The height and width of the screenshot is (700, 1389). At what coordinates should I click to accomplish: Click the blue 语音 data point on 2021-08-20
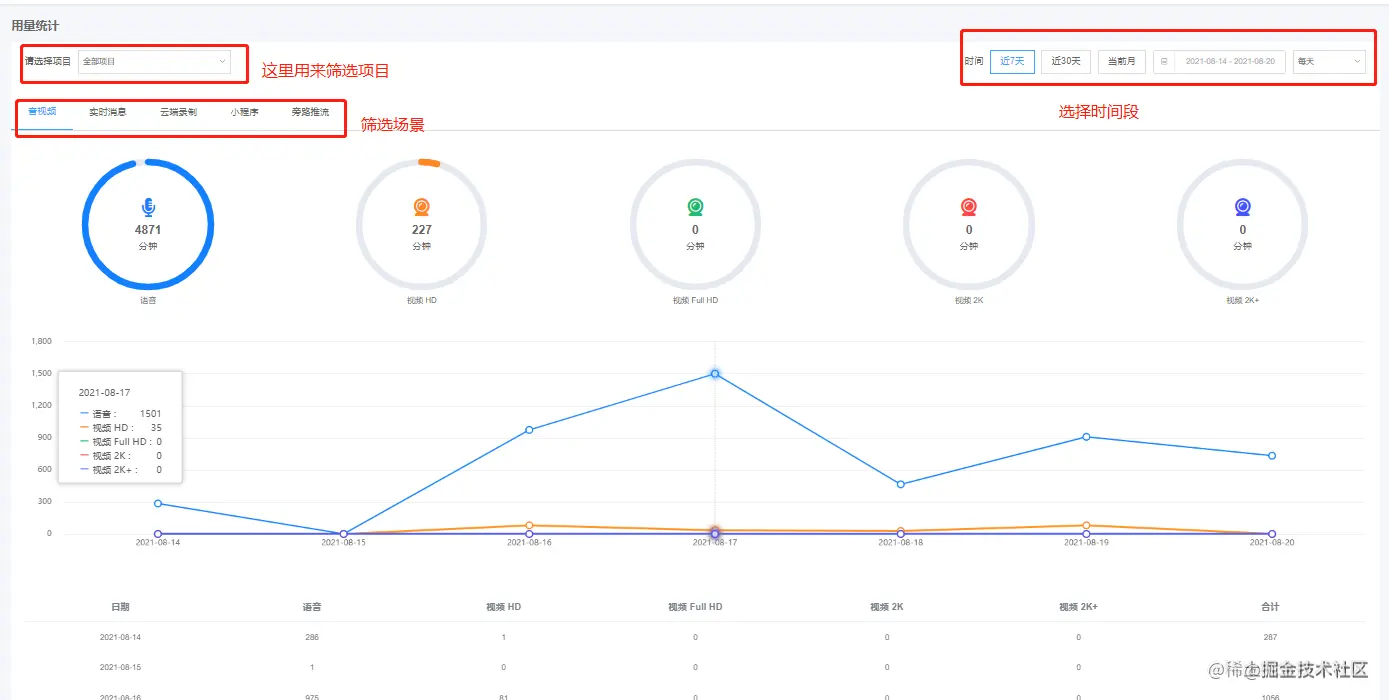(1272, 456)
